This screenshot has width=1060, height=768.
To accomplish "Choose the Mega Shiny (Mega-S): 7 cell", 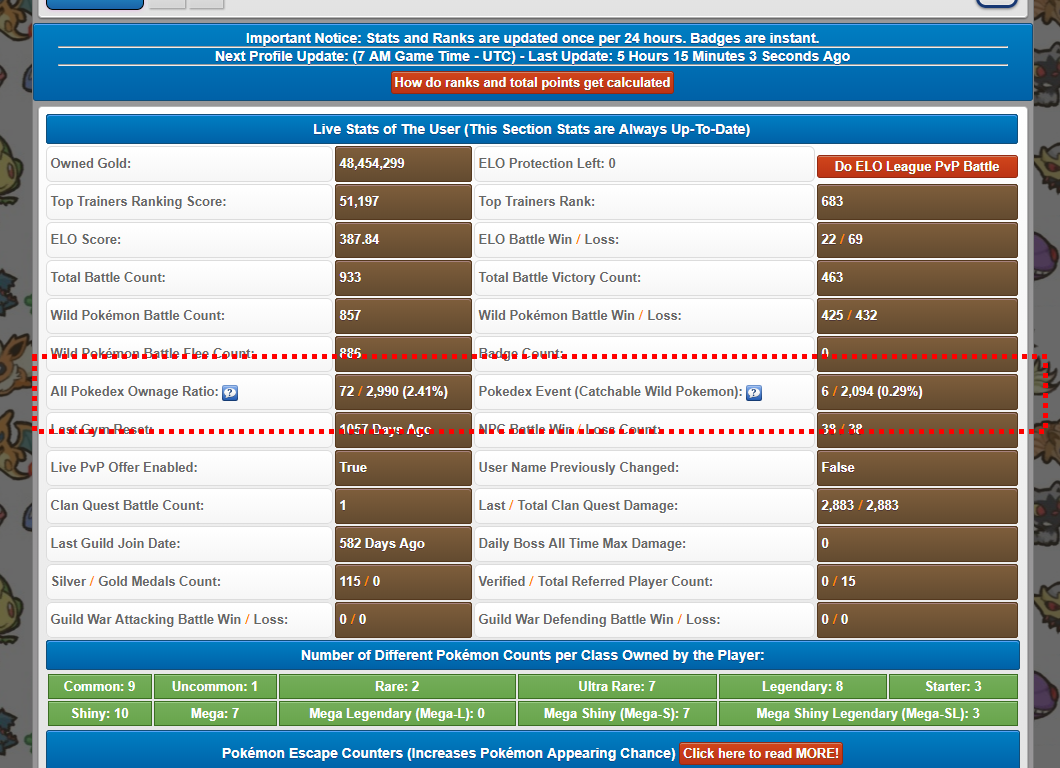I will point(617,714).
